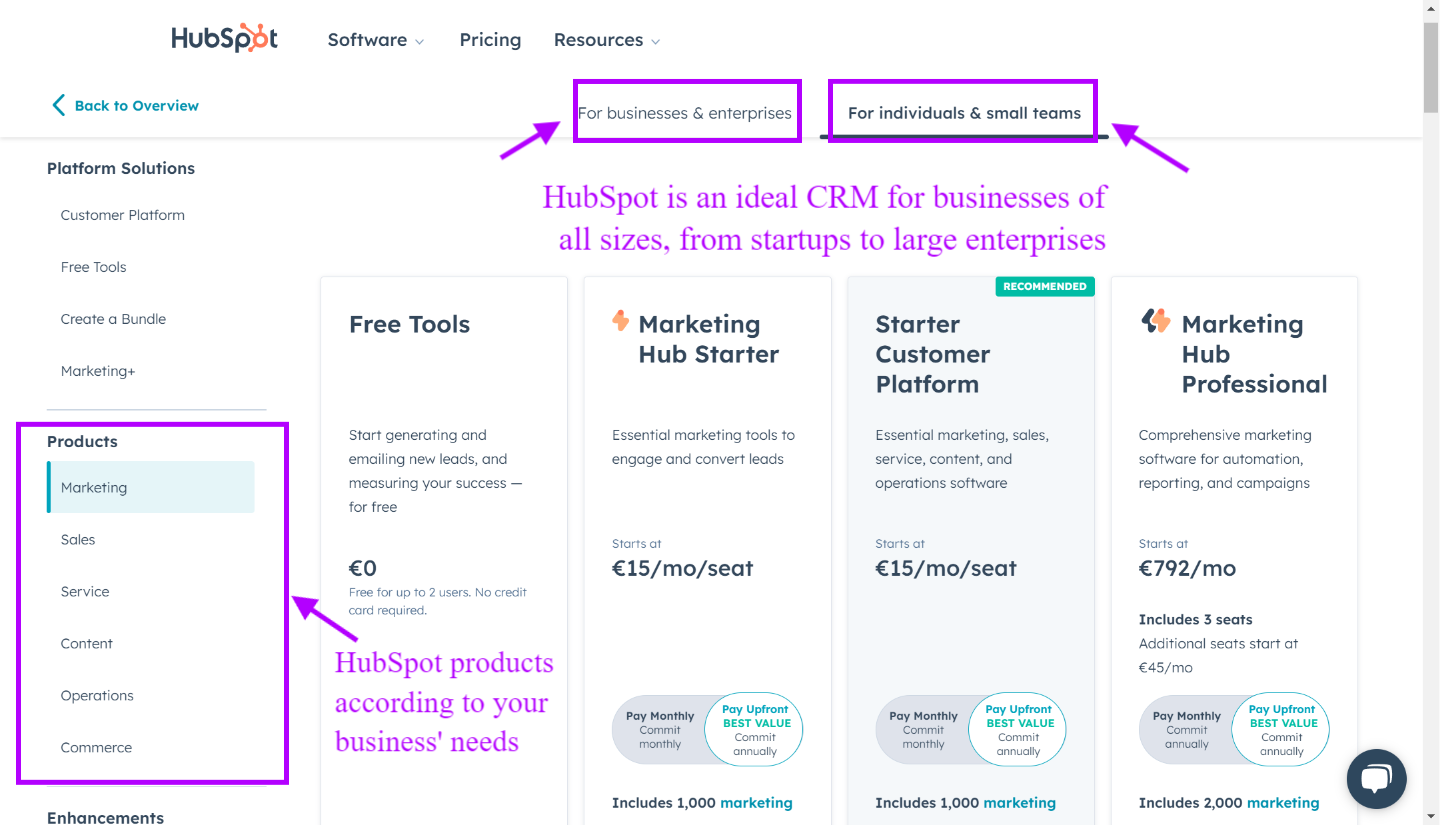Switch to the For individuals & small teams tab
The image size is (1440, 825).
(962, 113)
